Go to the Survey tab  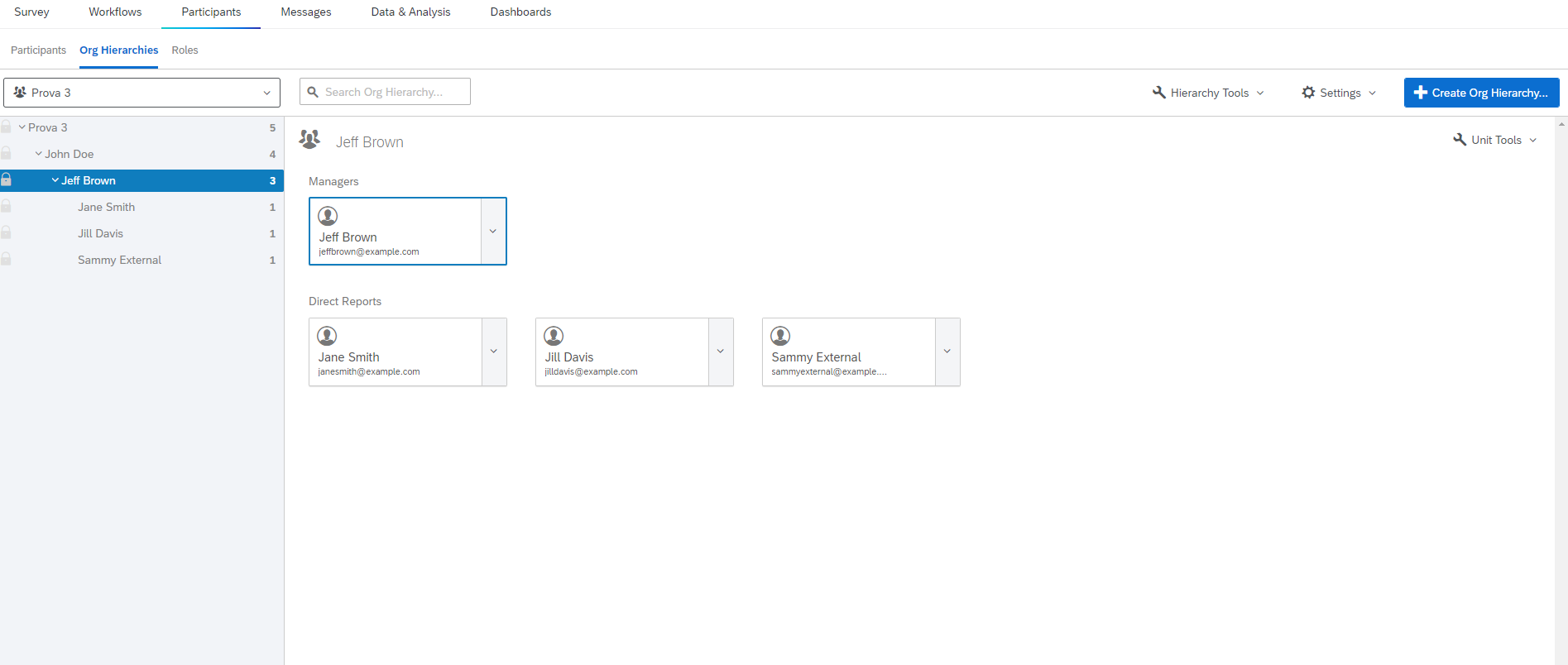pos(31,12)
